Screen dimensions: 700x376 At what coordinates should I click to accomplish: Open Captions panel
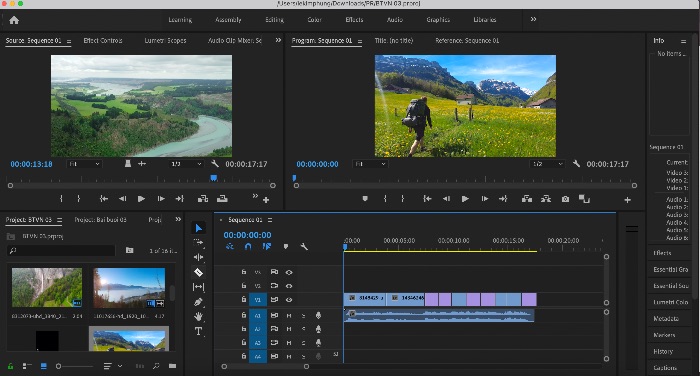665,368
